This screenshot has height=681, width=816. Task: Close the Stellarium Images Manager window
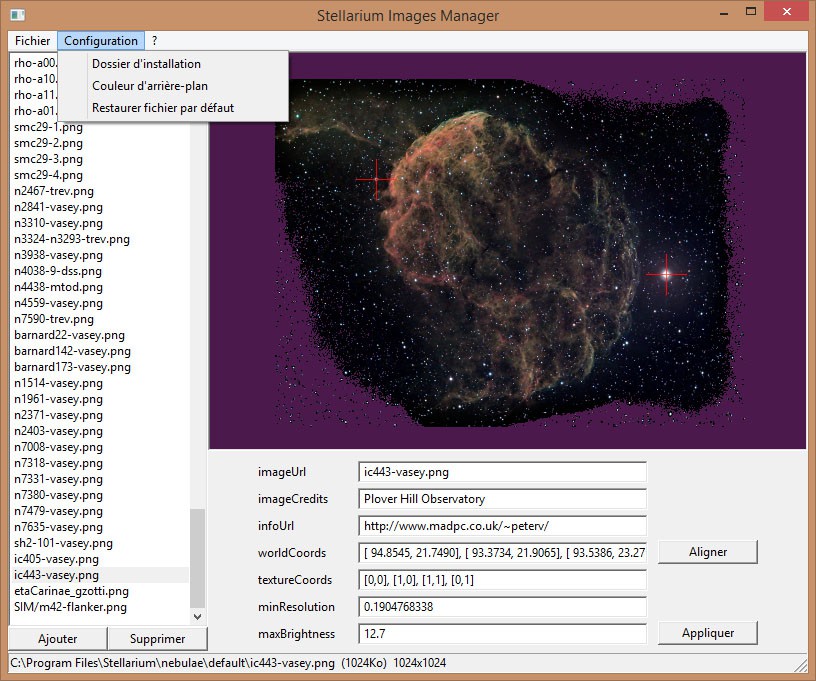(x=786, y=11)
